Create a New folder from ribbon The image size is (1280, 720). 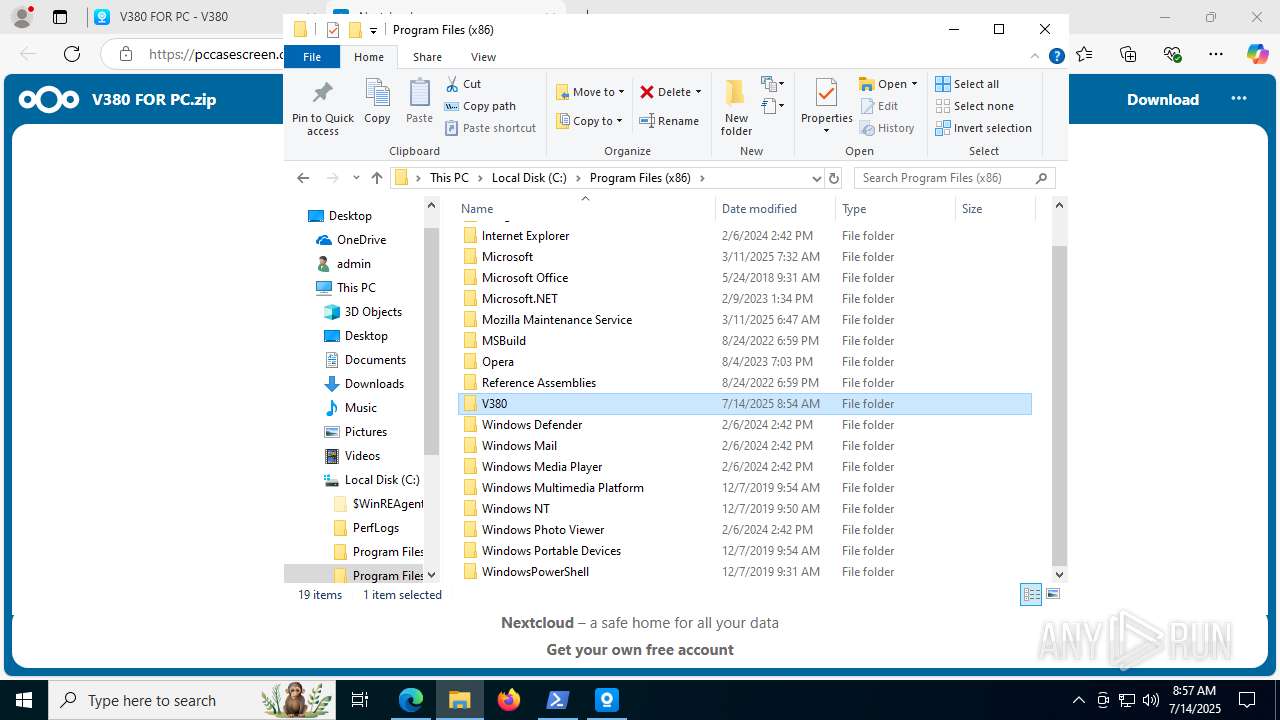pos(736,108)
